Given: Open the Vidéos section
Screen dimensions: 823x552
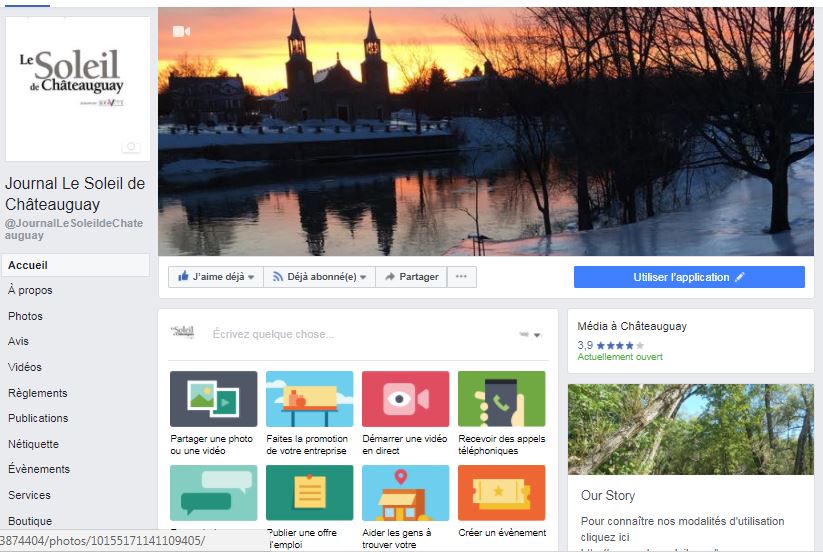Looking at the screenshot, I should pos(25,367).
